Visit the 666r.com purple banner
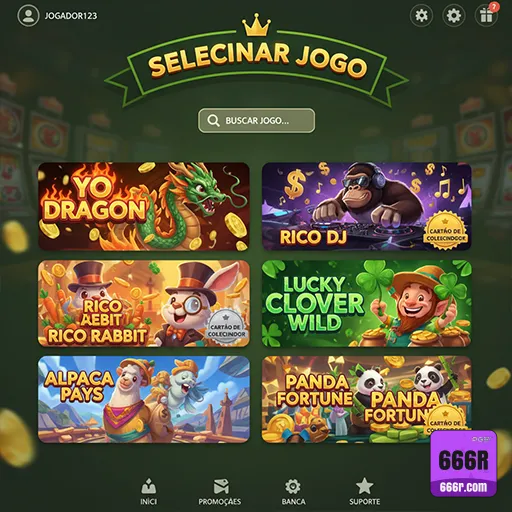Image resolution: width=512 pixels, height=512 pixels. point(463,464)
